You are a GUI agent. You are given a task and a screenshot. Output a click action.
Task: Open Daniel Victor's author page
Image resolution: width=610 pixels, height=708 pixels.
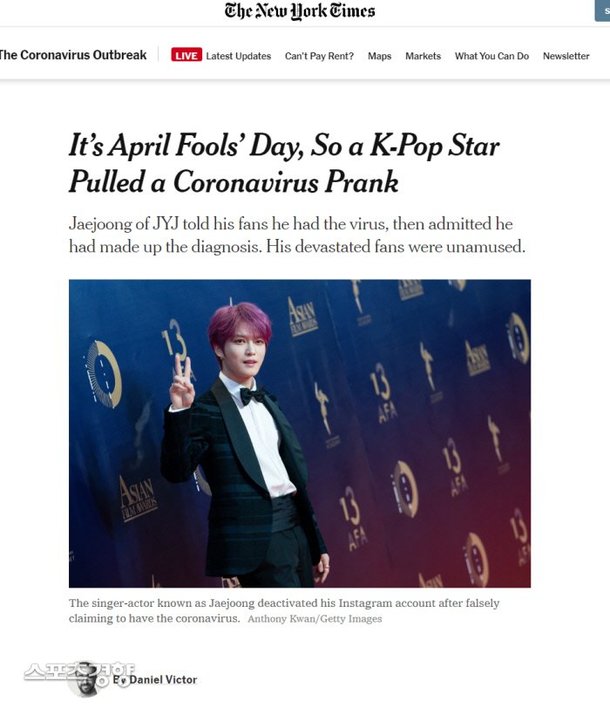tap(163, 680)
